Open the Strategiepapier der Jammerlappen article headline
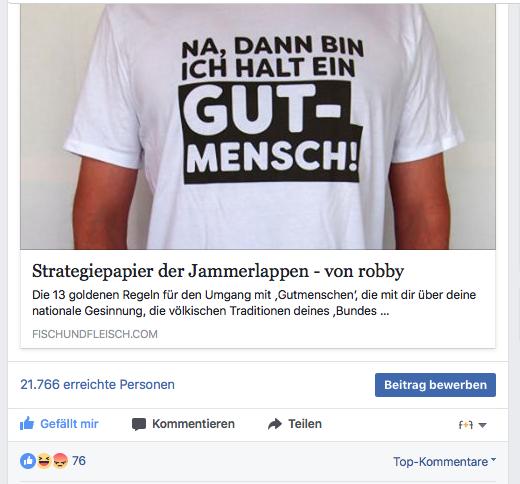520x484 pixels. tap(218, 271)
